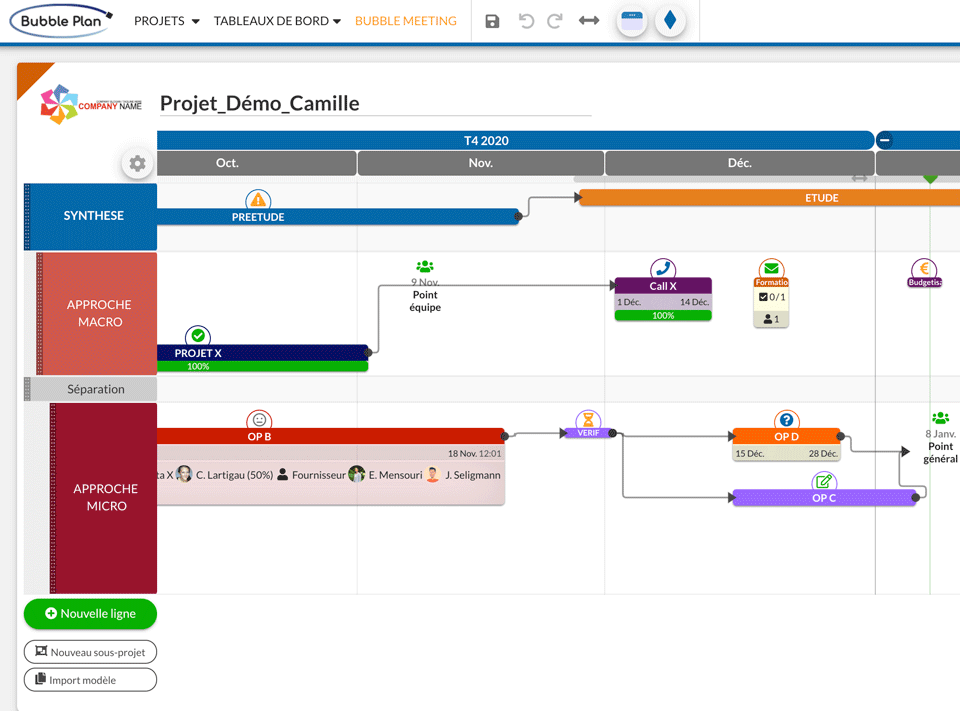Click the envelope icon above the Formation bubble
The image size is (960, 711).
coord(770,268)
